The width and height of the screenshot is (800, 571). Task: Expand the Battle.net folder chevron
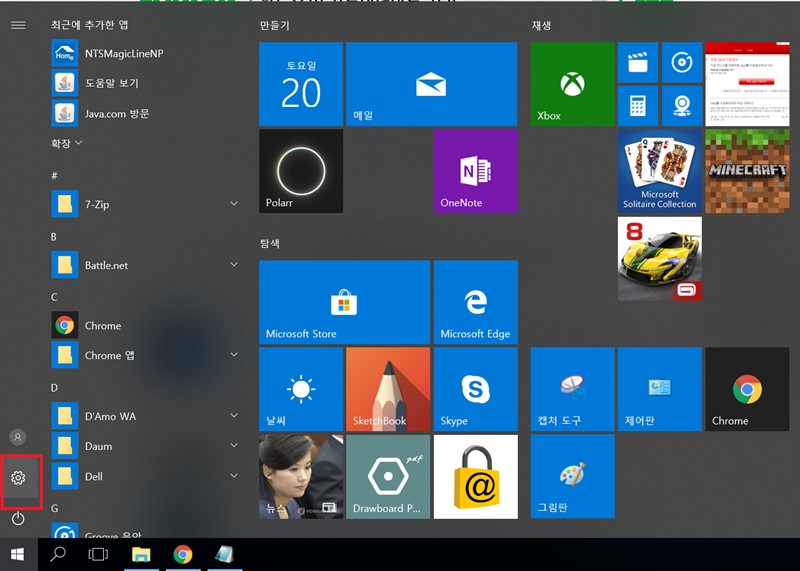pyautogui.click(x=234, y=264)
